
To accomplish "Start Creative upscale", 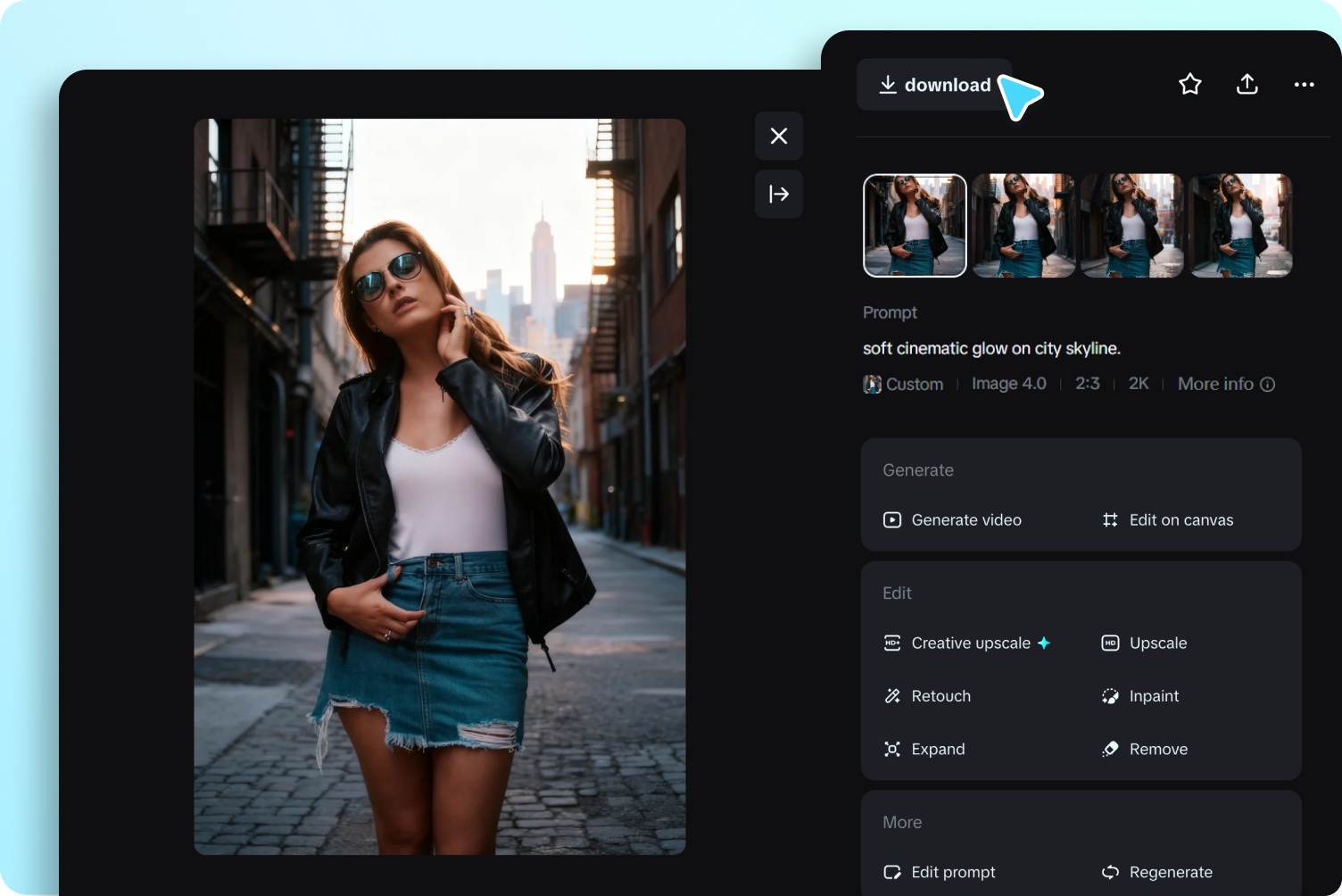I will click(x=966, y=643).
